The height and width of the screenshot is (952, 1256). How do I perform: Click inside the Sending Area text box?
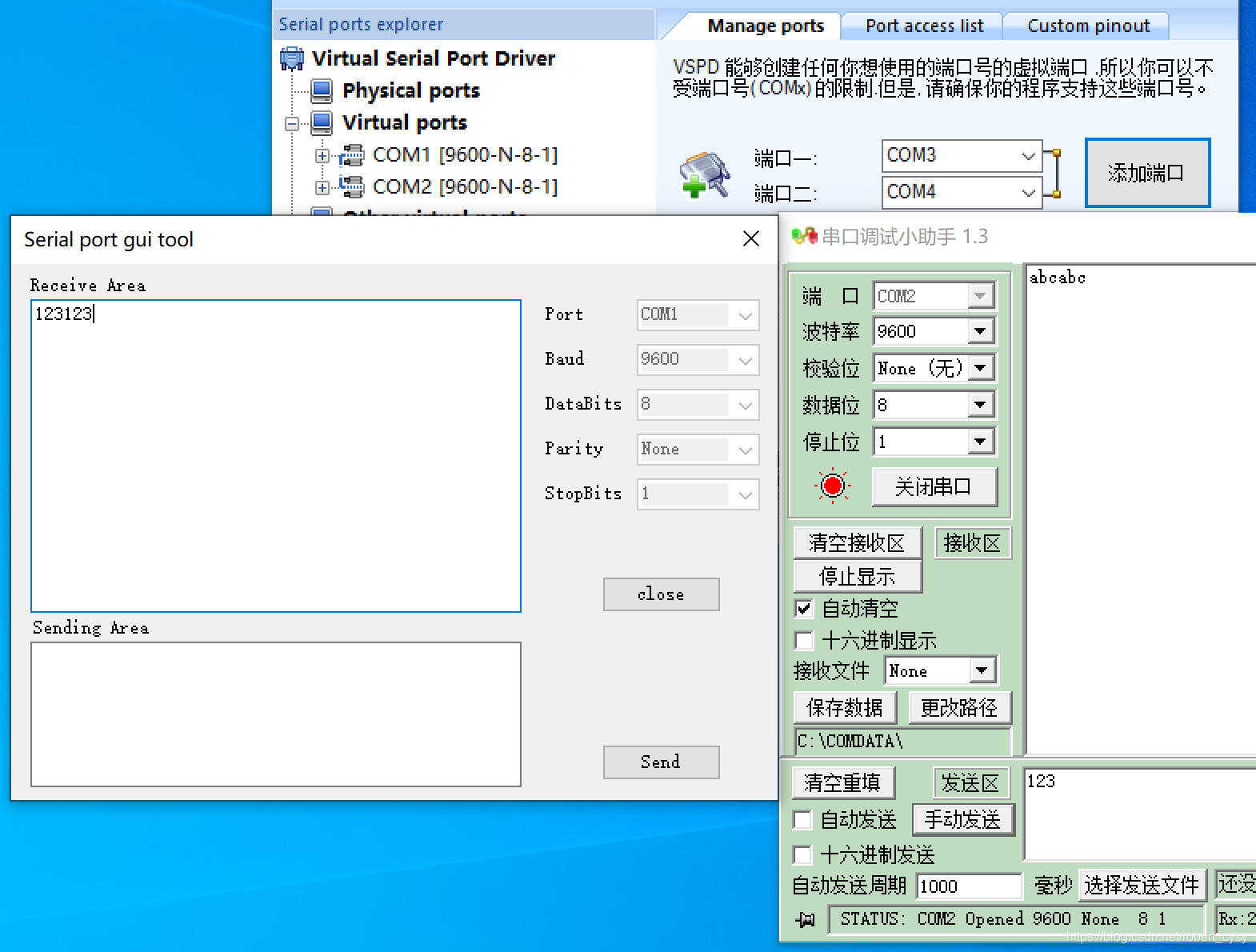[276, 714]
